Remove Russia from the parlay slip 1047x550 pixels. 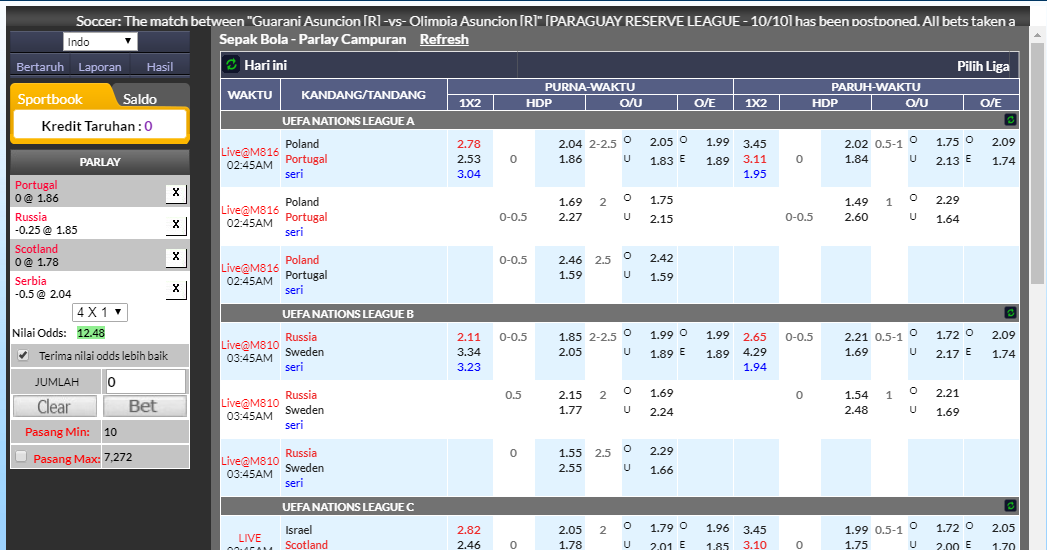click(176, 225)
